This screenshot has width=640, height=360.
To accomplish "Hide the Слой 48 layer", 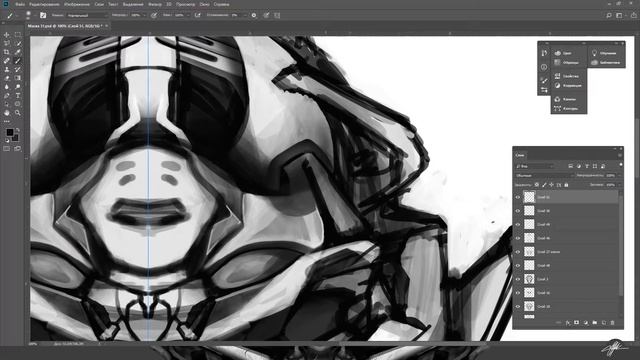I will [518, 265].
